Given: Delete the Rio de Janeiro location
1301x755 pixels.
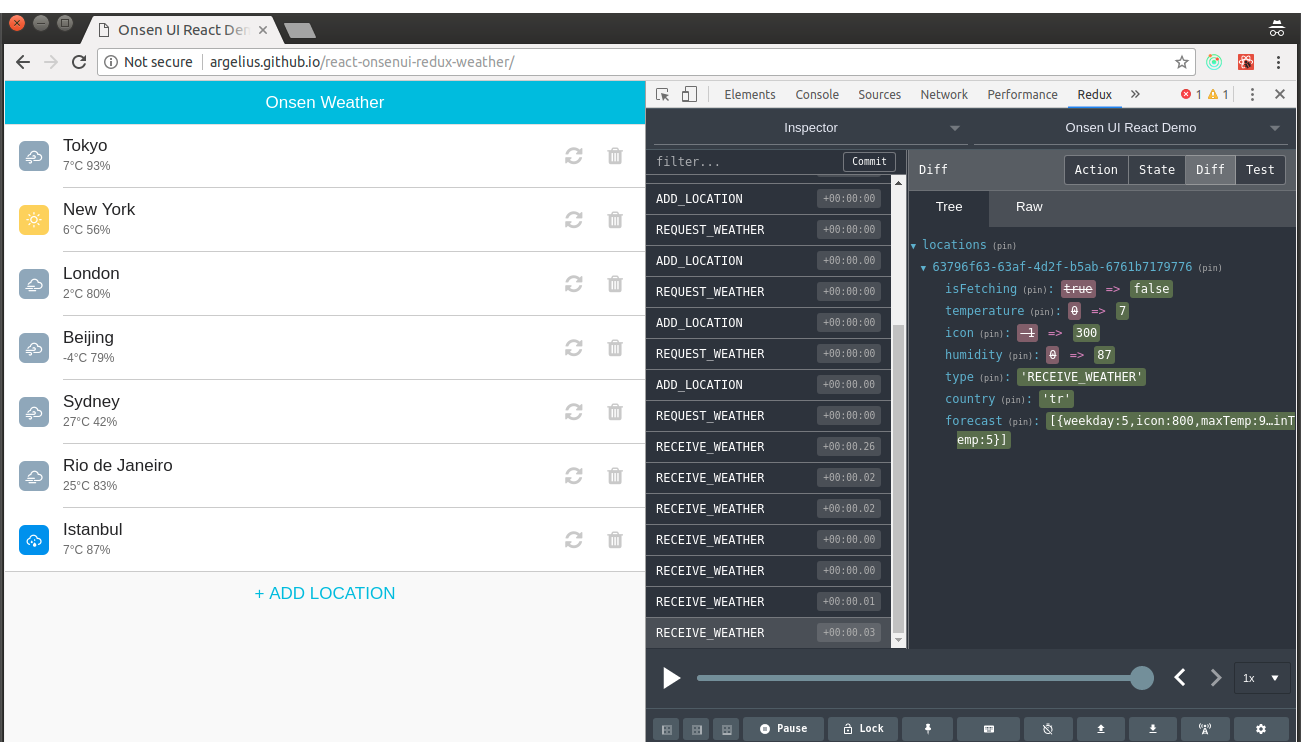Looking at the screenshot, I should (615, 476).
